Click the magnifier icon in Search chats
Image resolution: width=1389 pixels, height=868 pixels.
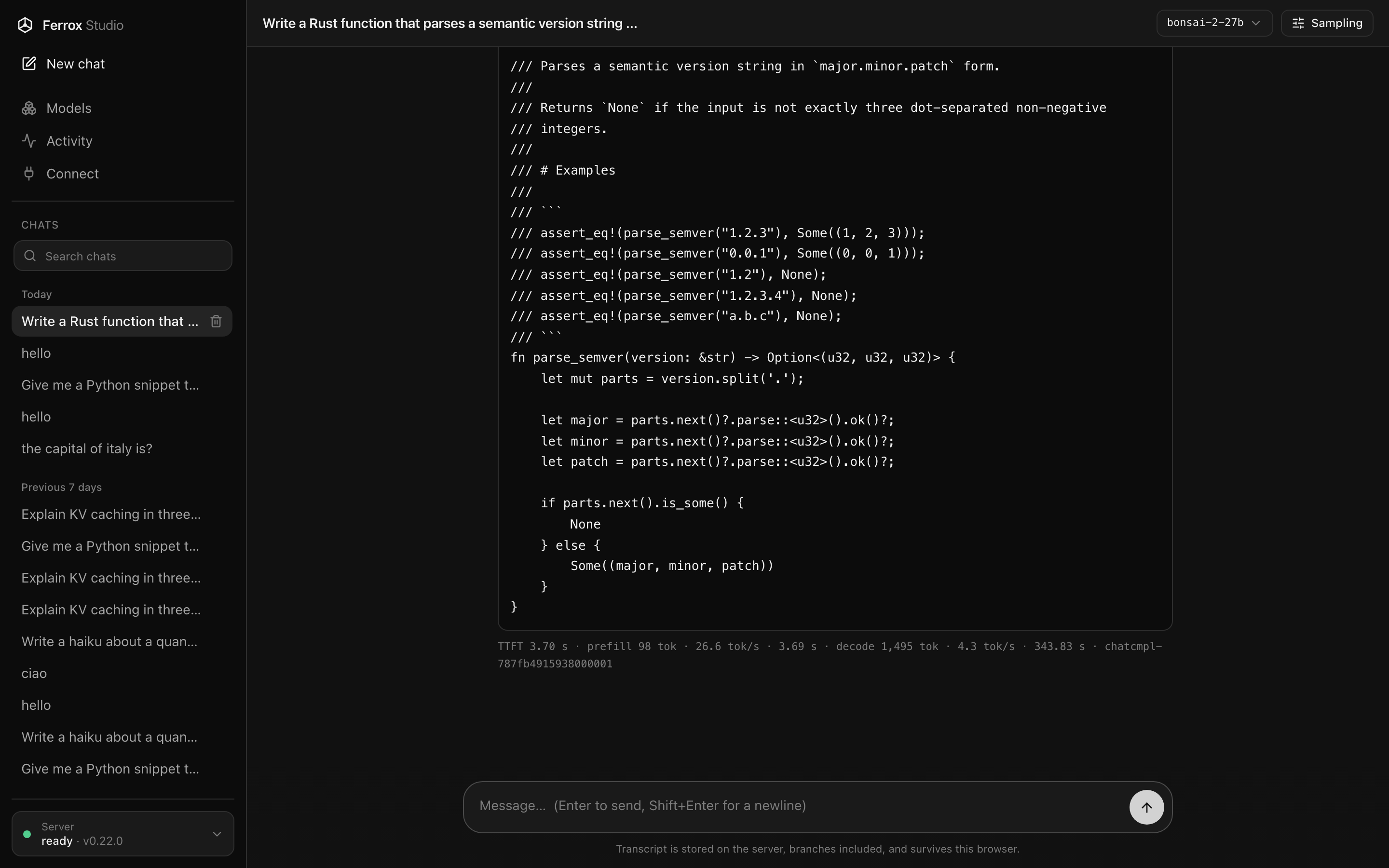(30, 256)
